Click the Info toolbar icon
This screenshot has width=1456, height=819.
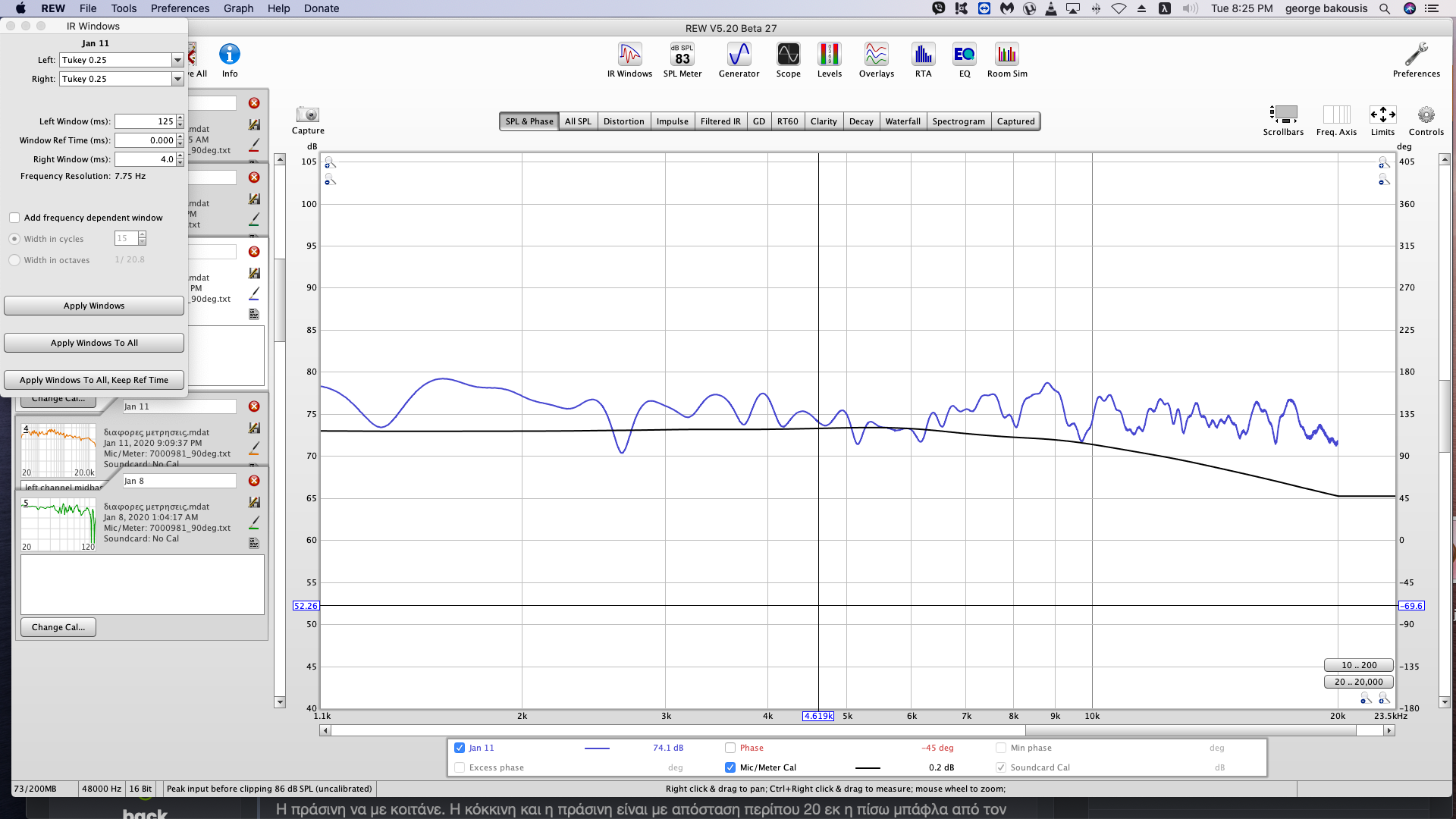[230, 60]
